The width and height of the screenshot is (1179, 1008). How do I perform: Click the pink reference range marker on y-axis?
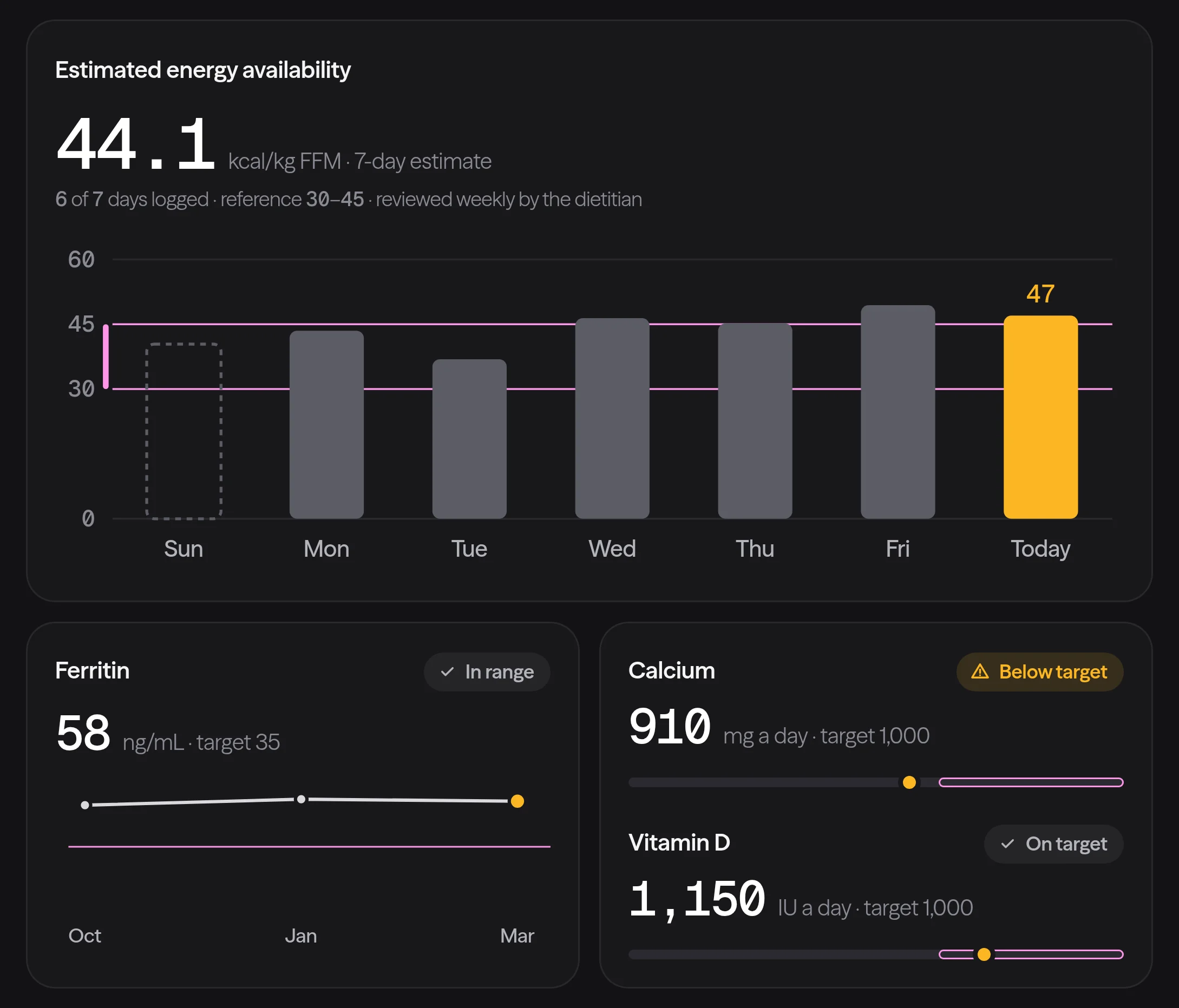pyautogui.click(x=106, y=357)
